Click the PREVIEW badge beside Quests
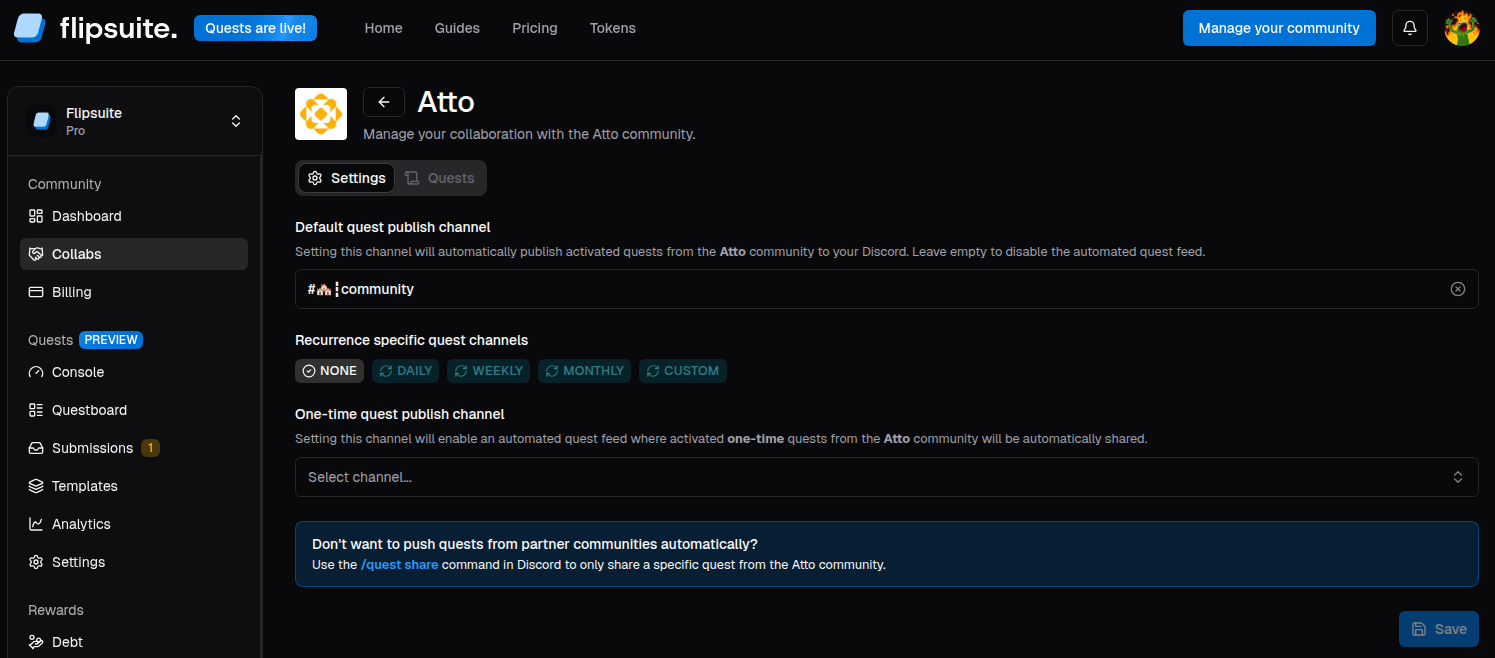1495x658 pixels. pos(111,340)
